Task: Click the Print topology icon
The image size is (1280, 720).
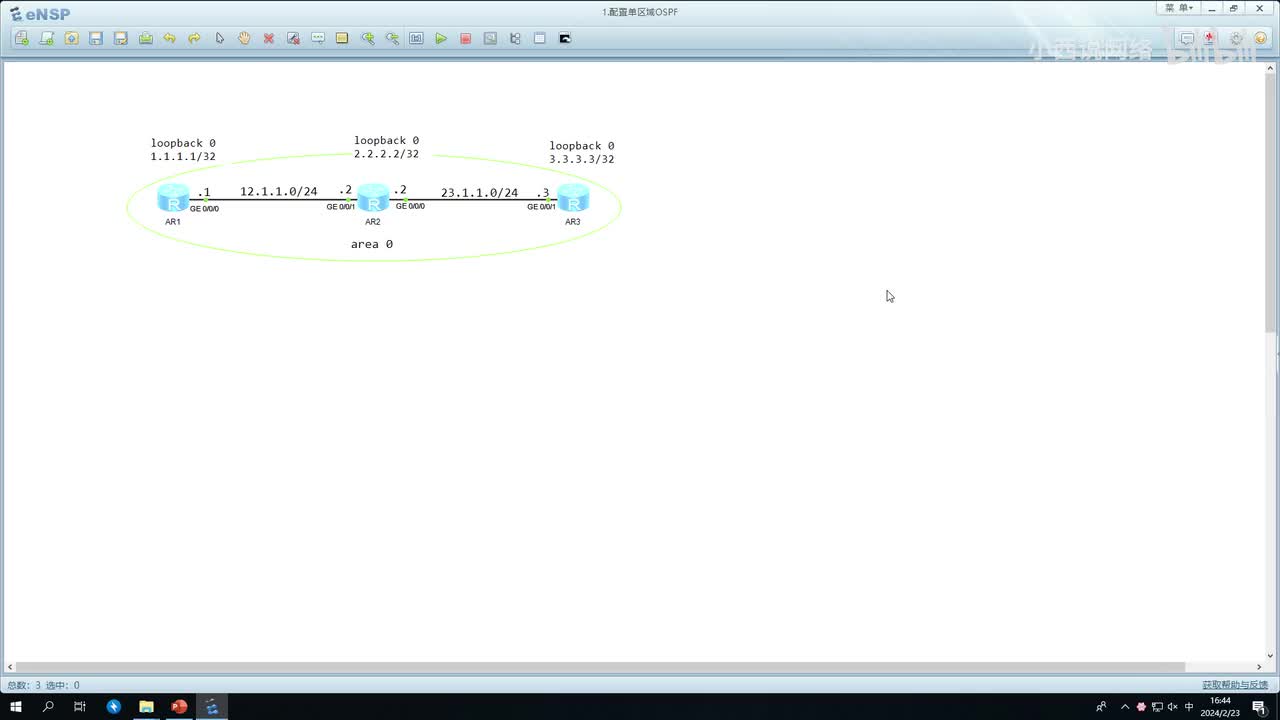Action: click(145, 38)
